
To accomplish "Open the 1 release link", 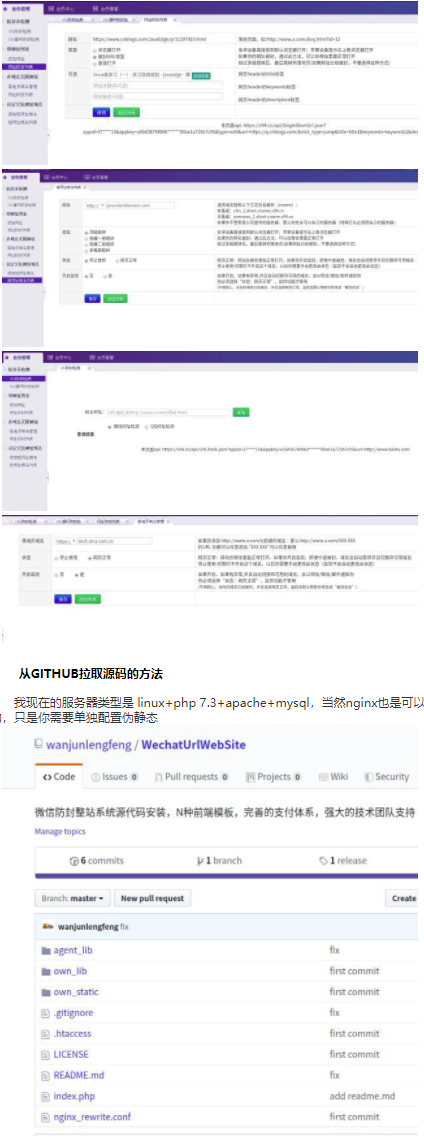I will click(343, 861).
